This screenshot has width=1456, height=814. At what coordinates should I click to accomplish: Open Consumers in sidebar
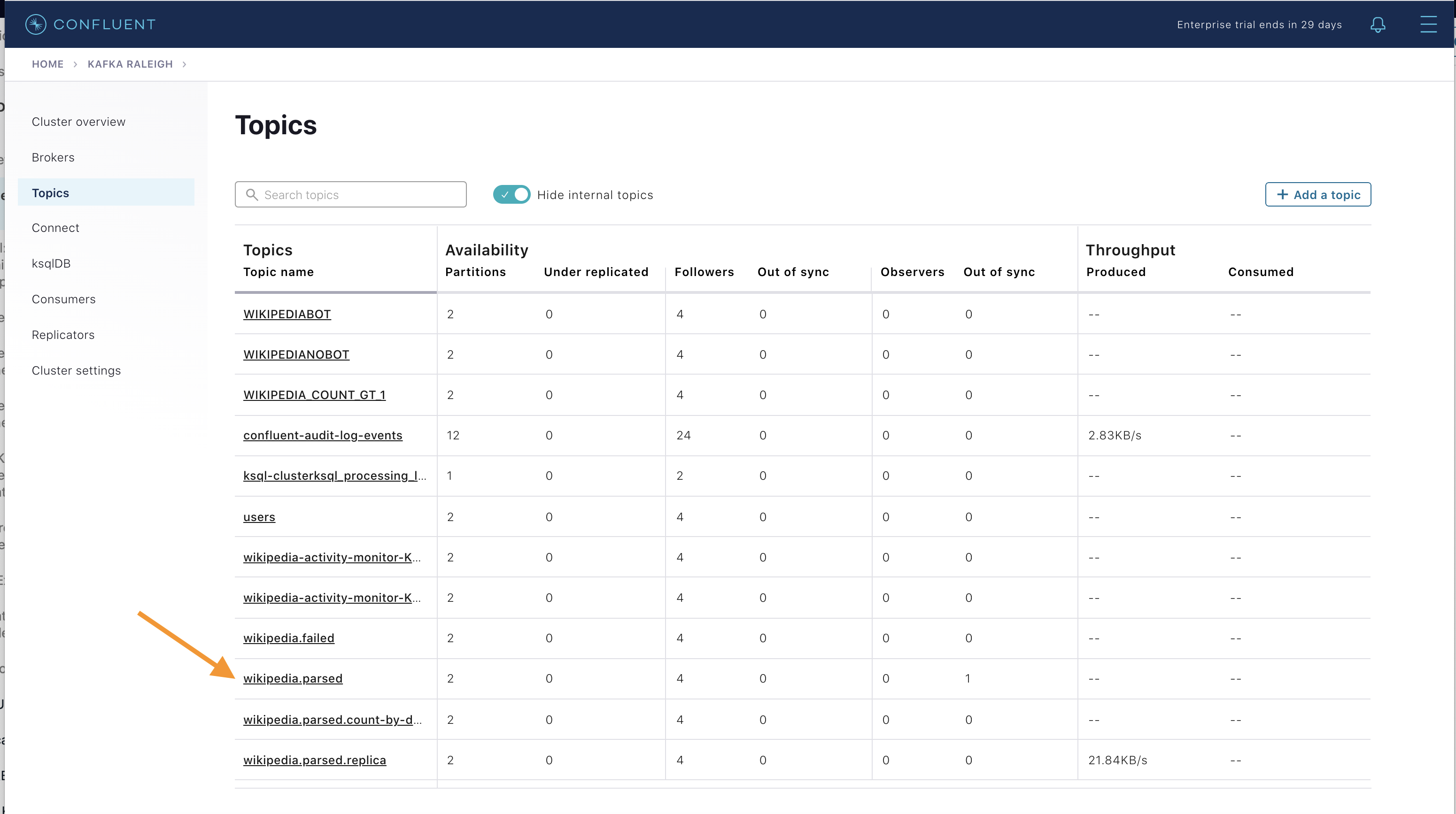pyautogui.click(x=63, y=299)
